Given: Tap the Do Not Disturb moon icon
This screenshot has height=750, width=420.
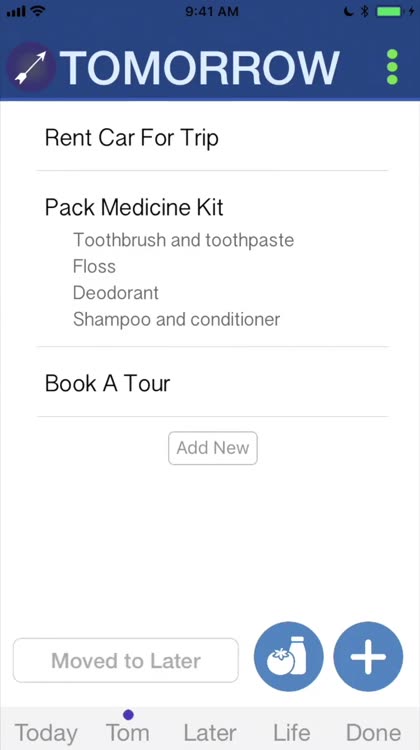Looking at the screenshot, I should (348, 11).
